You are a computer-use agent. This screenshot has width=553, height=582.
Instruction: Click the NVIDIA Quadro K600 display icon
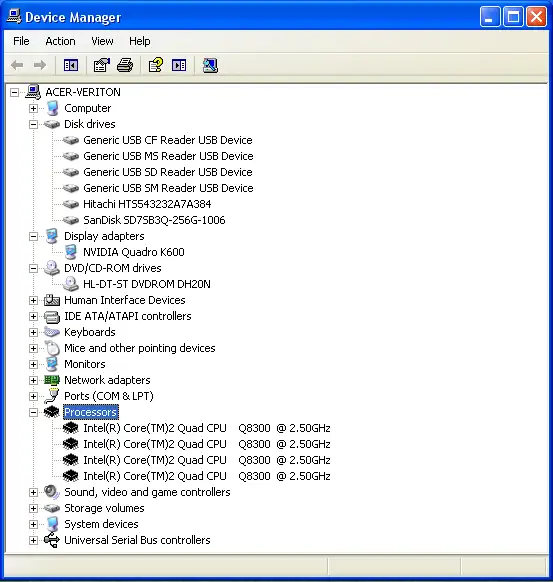point(71,252)
